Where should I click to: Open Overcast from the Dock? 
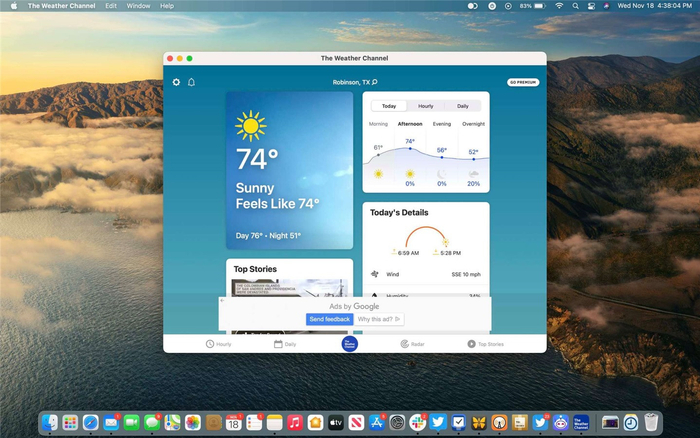pos(499,422)
